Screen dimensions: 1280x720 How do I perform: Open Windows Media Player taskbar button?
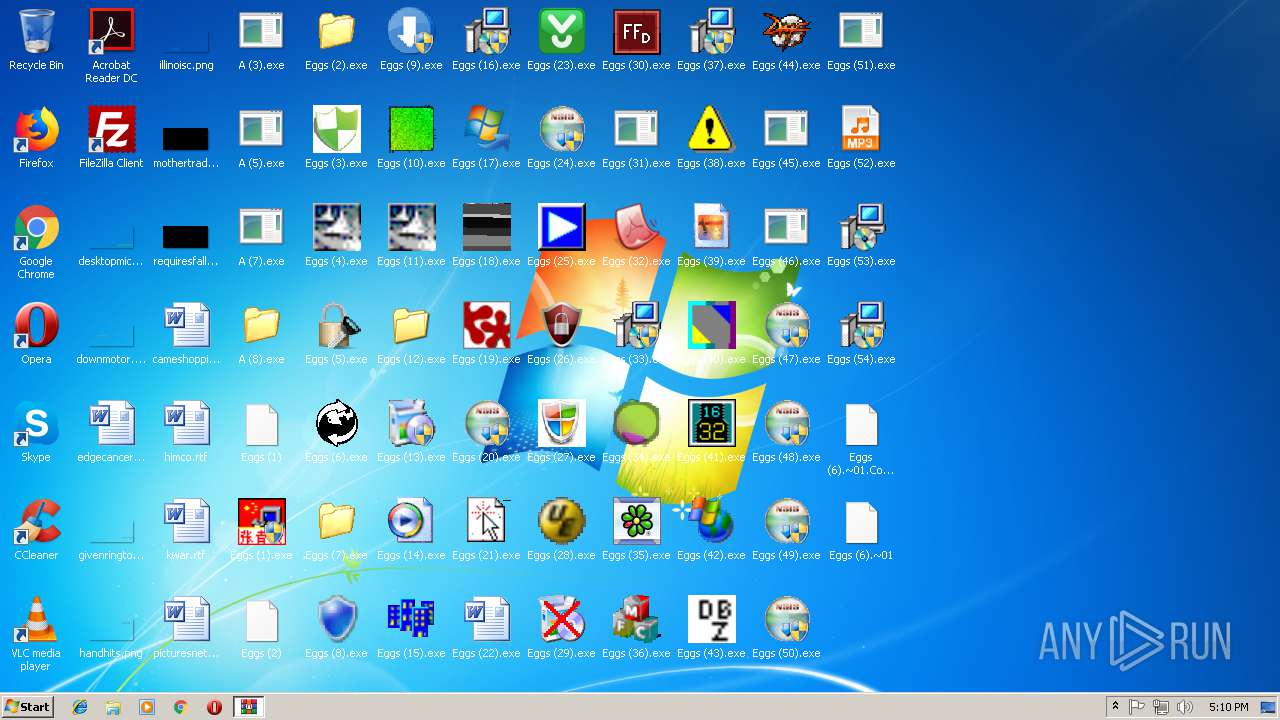(x=147, y=707)
